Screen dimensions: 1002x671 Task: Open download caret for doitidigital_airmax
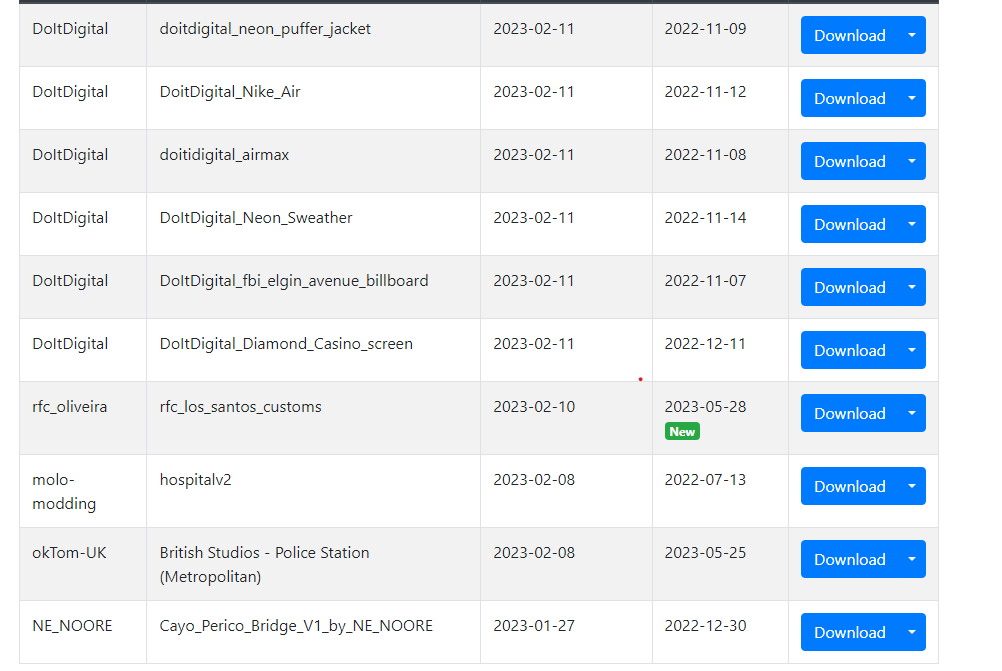(x=912, y=161)
